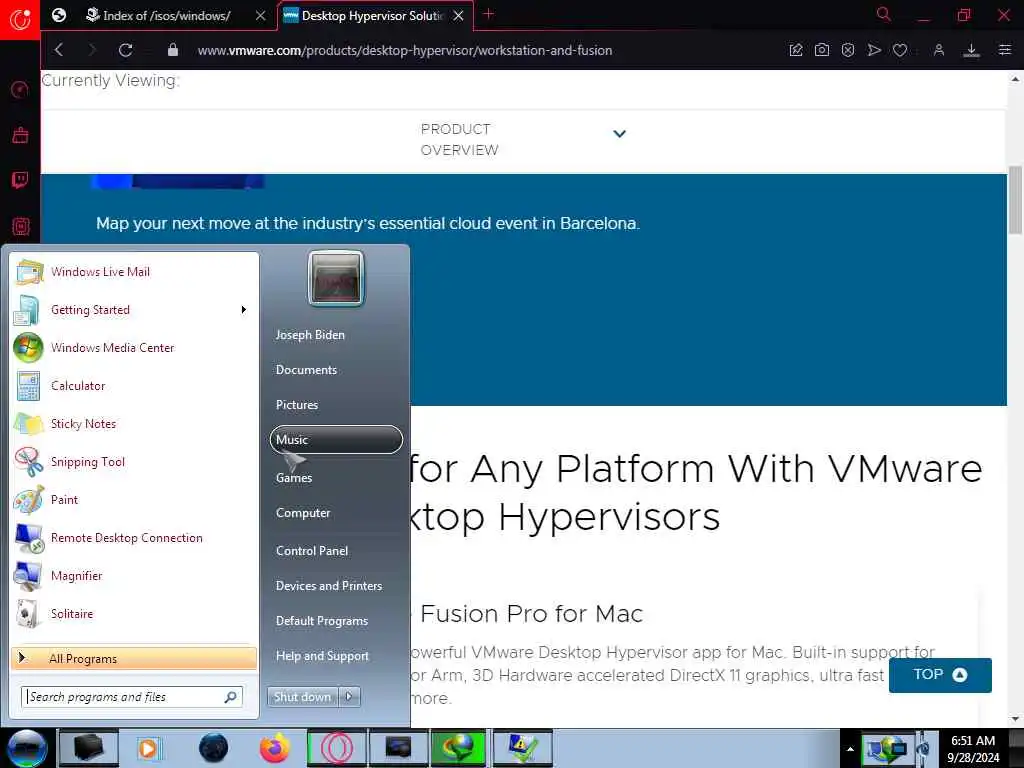Show hidden tray icons arrow
1024x768 pixels.
850,749
